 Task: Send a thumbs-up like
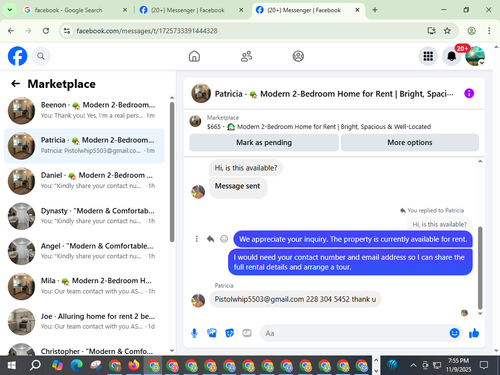point(474,333)
